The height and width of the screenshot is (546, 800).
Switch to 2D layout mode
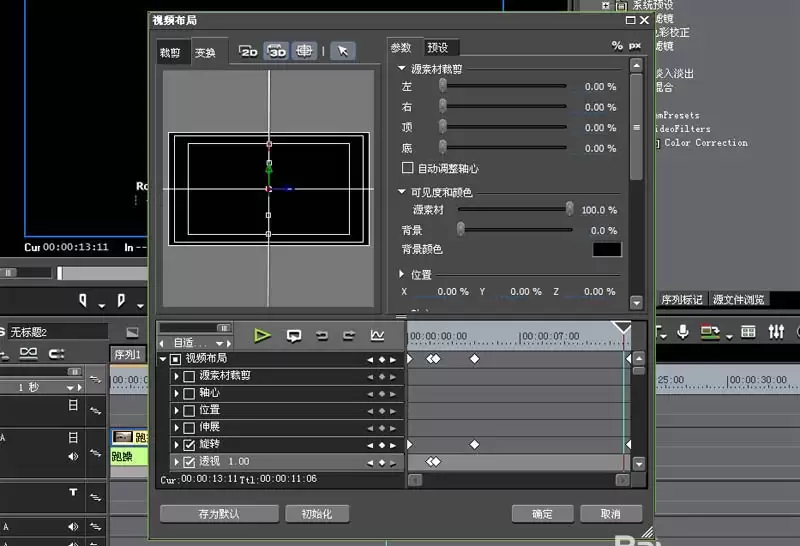[x=248, y=51]
